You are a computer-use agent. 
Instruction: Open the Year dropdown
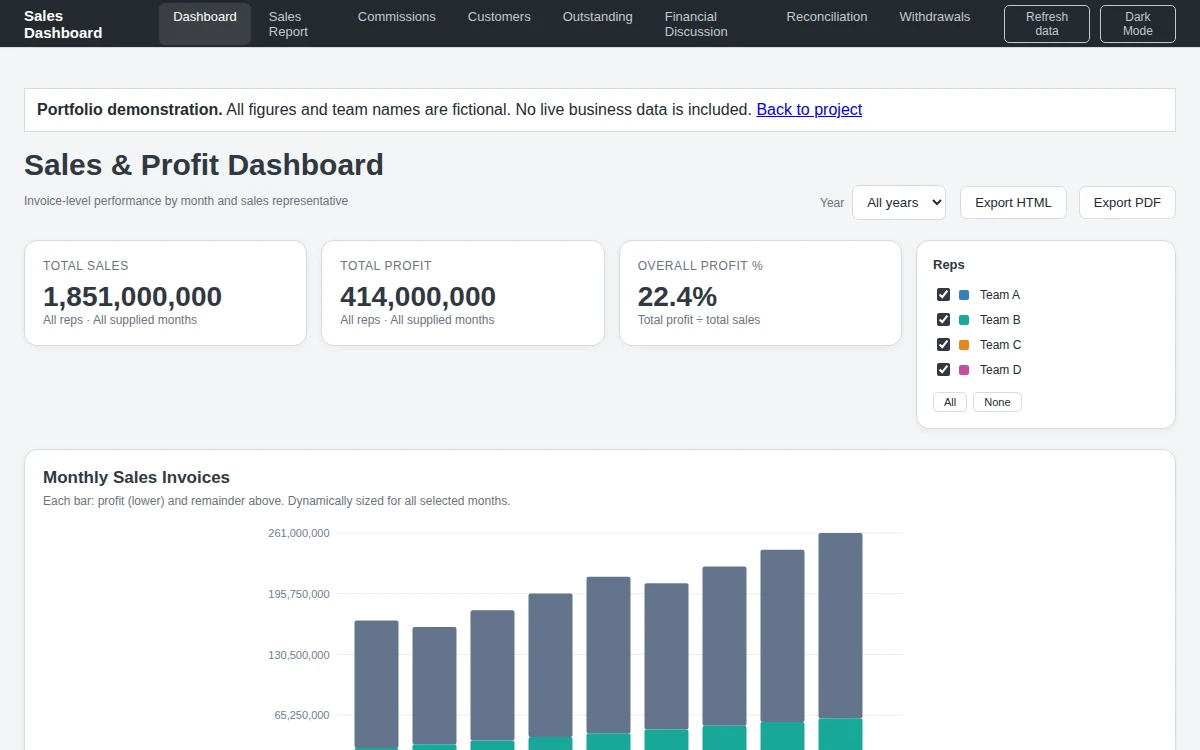point(899,202)
